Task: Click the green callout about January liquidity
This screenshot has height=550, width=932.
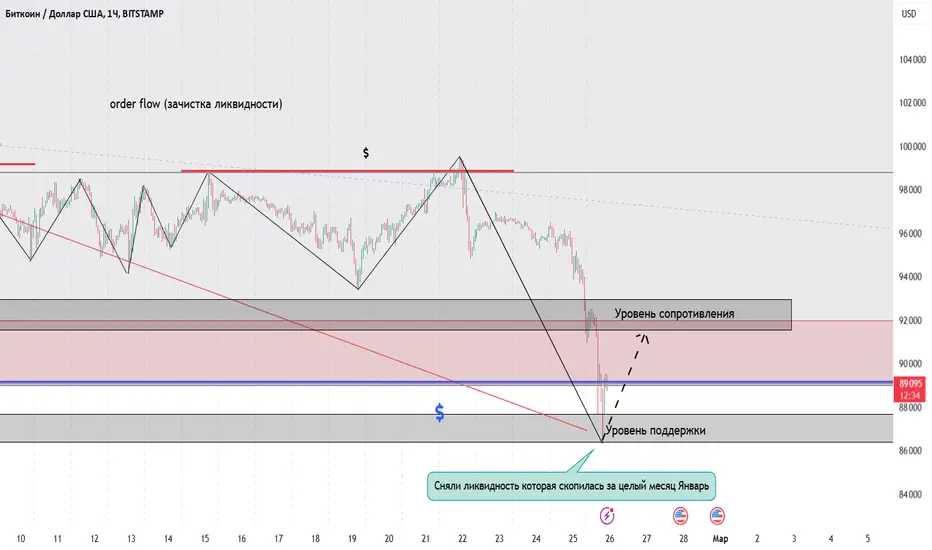Action: pos(571,486)
